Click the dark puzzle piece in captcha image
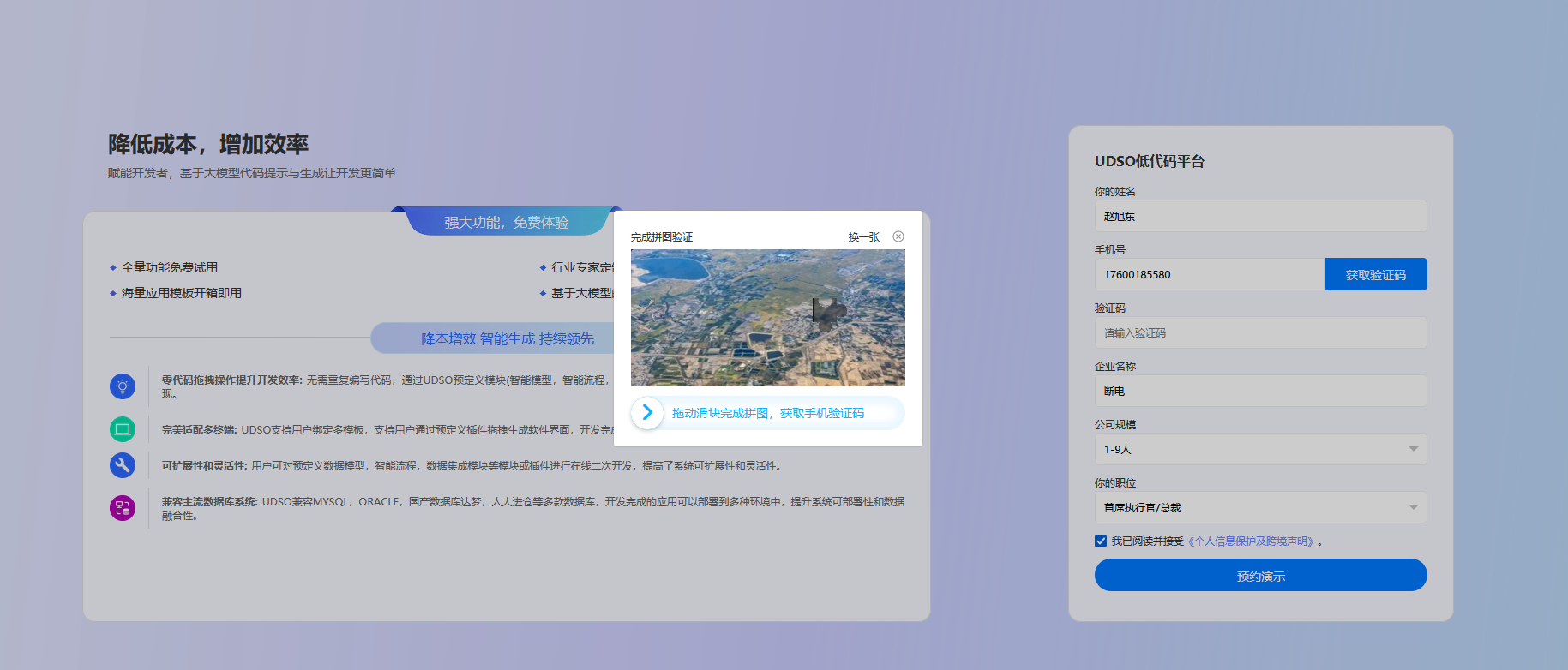This screenshot has height=670, width=1568. pos(827,314)
